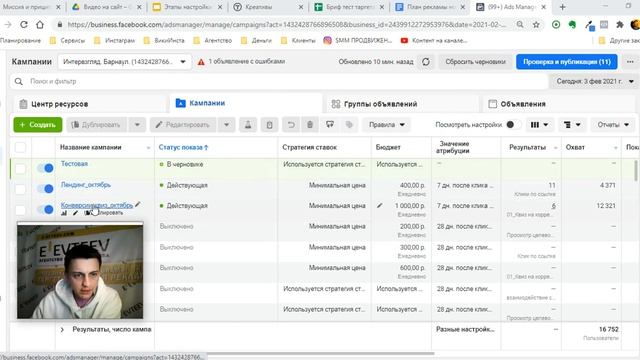Screen dimensions: 640x360
Task: Click the pencil icon beside Конверсии_квиз_октябрь name
Action: tap(138, 204)
